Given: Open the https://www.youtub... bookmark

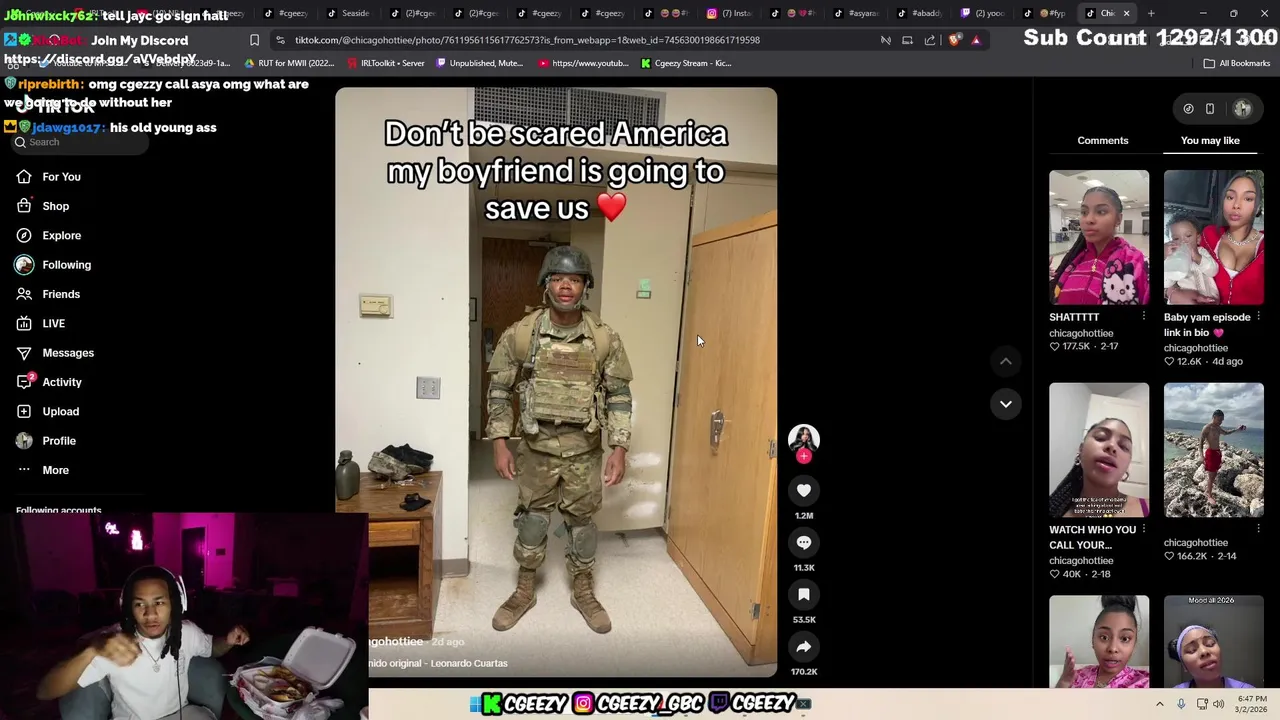Looking at the screenshot, I should coord(584,63).
